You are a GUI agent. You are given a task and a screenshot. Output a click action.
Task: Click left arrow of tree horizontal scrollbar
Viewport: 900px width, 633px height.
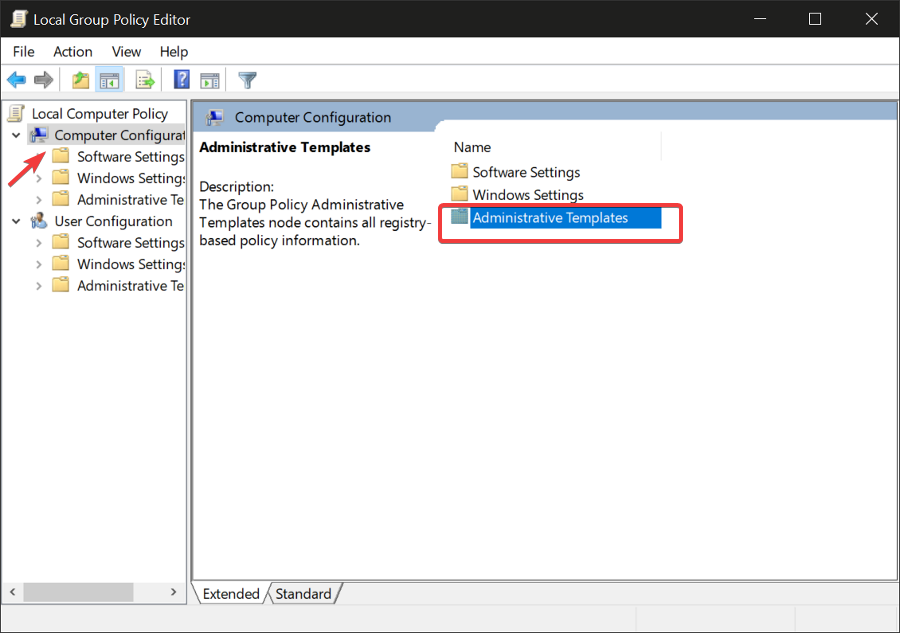12,592
